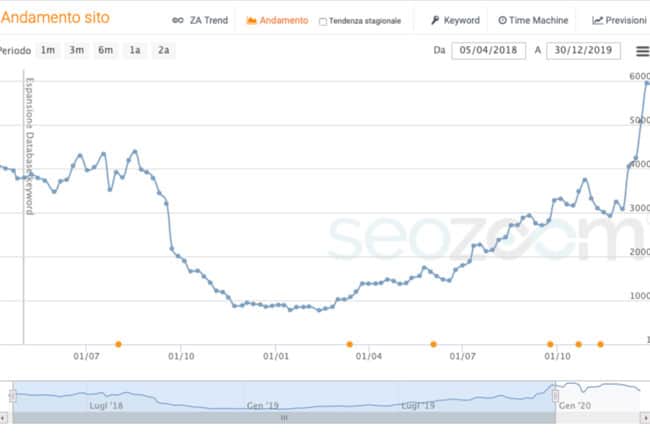Select the 1m period option

pyautogui.click(x=48, y=50)
